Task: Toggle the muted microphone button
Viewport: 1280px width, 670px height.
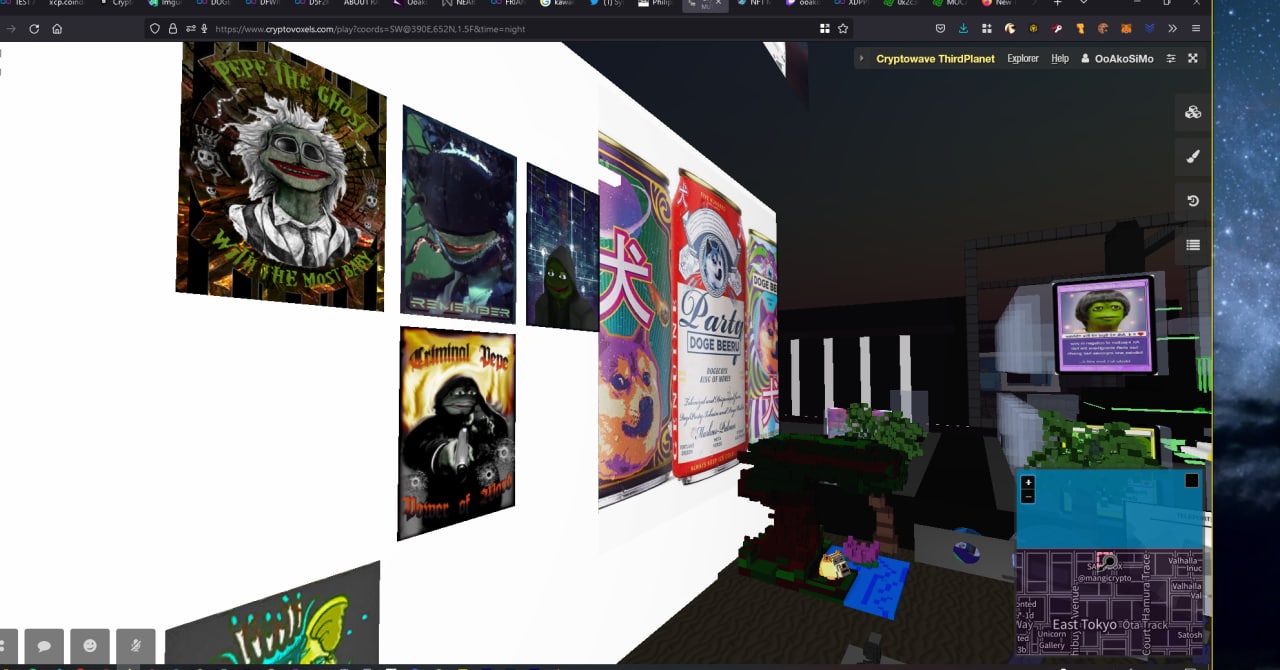Action: pos(136,646)
